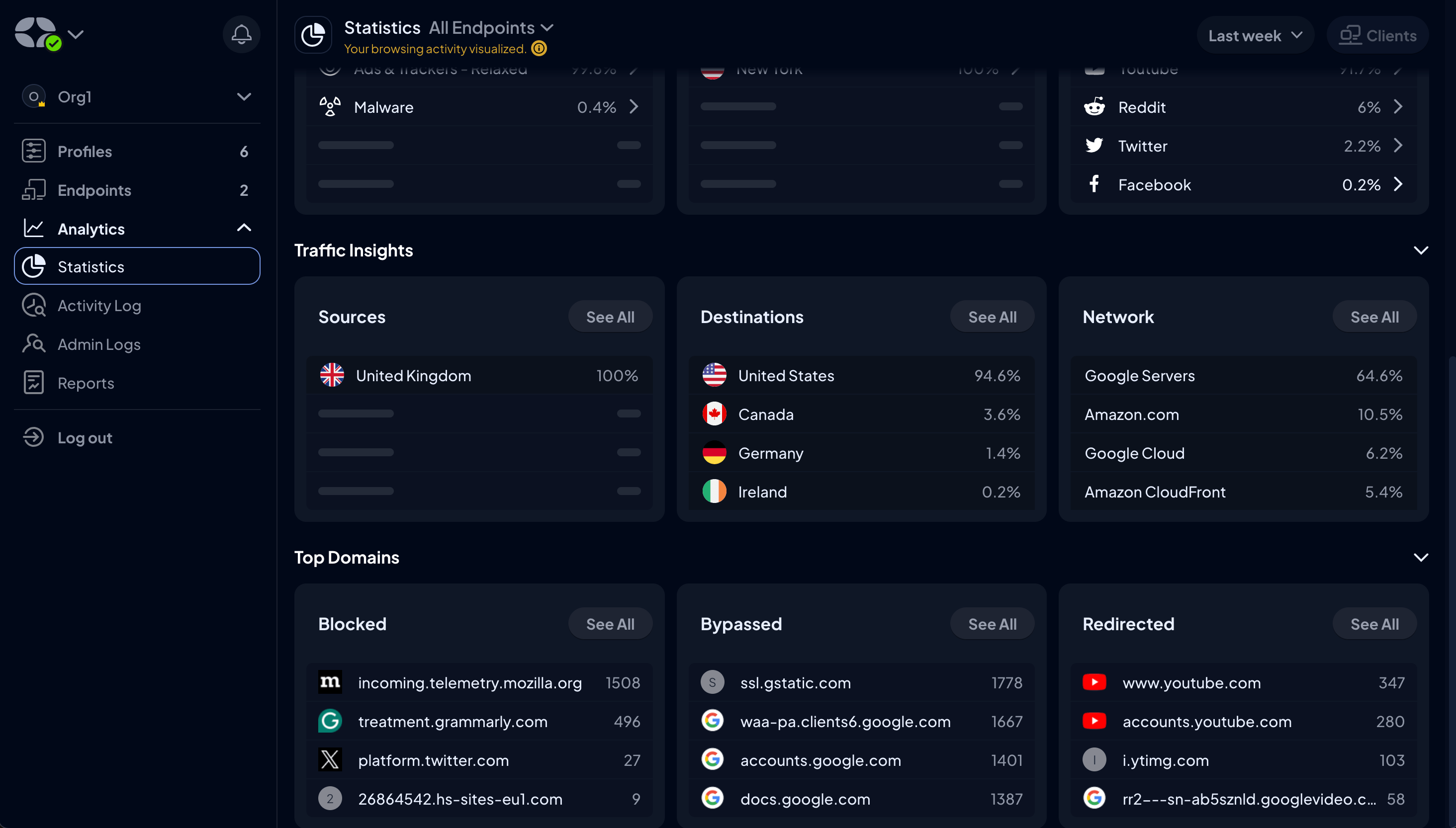Viewport: 1456px width, 828px height.
Task: Expand the Org1 organization menu
Action: pyautogui.click(x=244, y=97)
